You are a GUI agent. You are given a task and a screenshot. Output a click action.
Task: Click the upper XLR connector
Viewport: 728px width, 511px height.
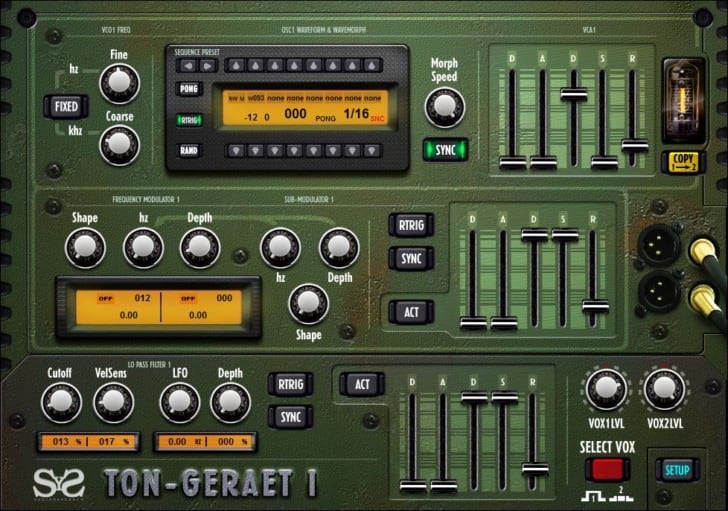658,245
